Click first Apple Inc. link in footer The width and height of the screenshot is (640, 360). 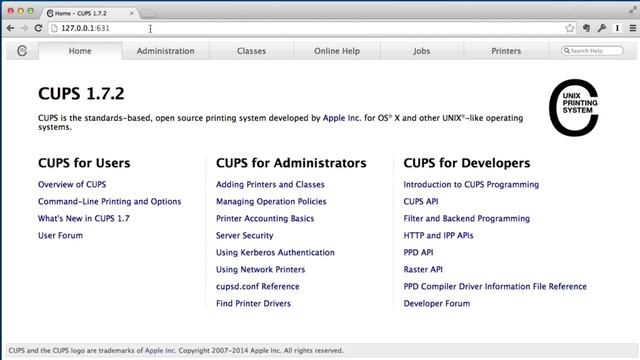coord(160,351)
